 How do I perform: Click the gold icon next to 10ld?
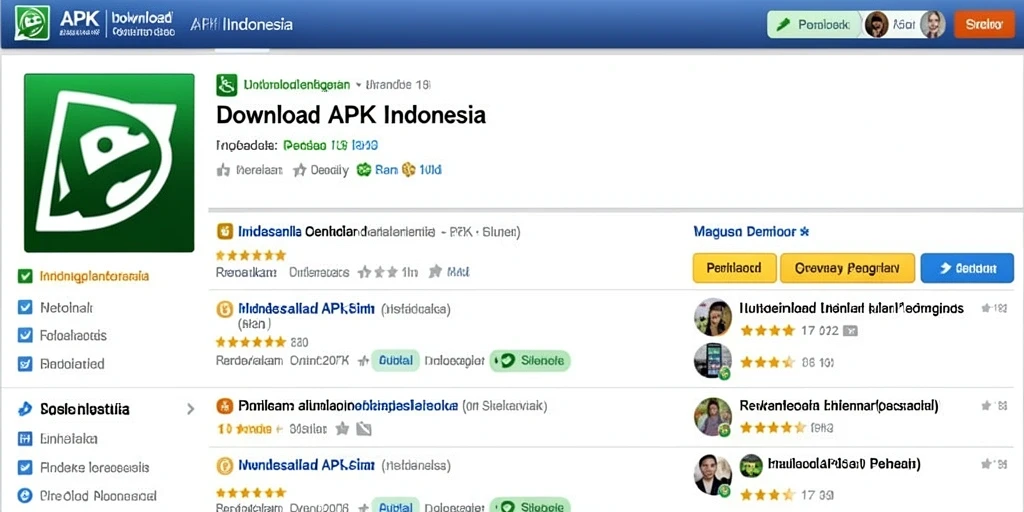point(409,170)
